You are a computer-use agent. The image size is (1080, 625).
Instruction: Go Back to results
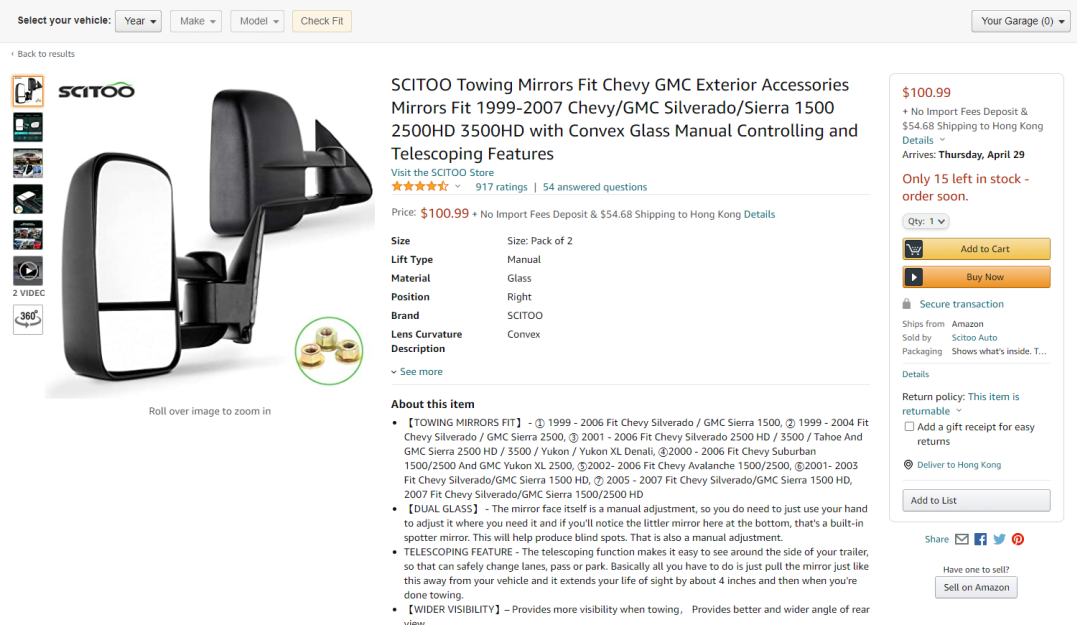coord(43,54)
